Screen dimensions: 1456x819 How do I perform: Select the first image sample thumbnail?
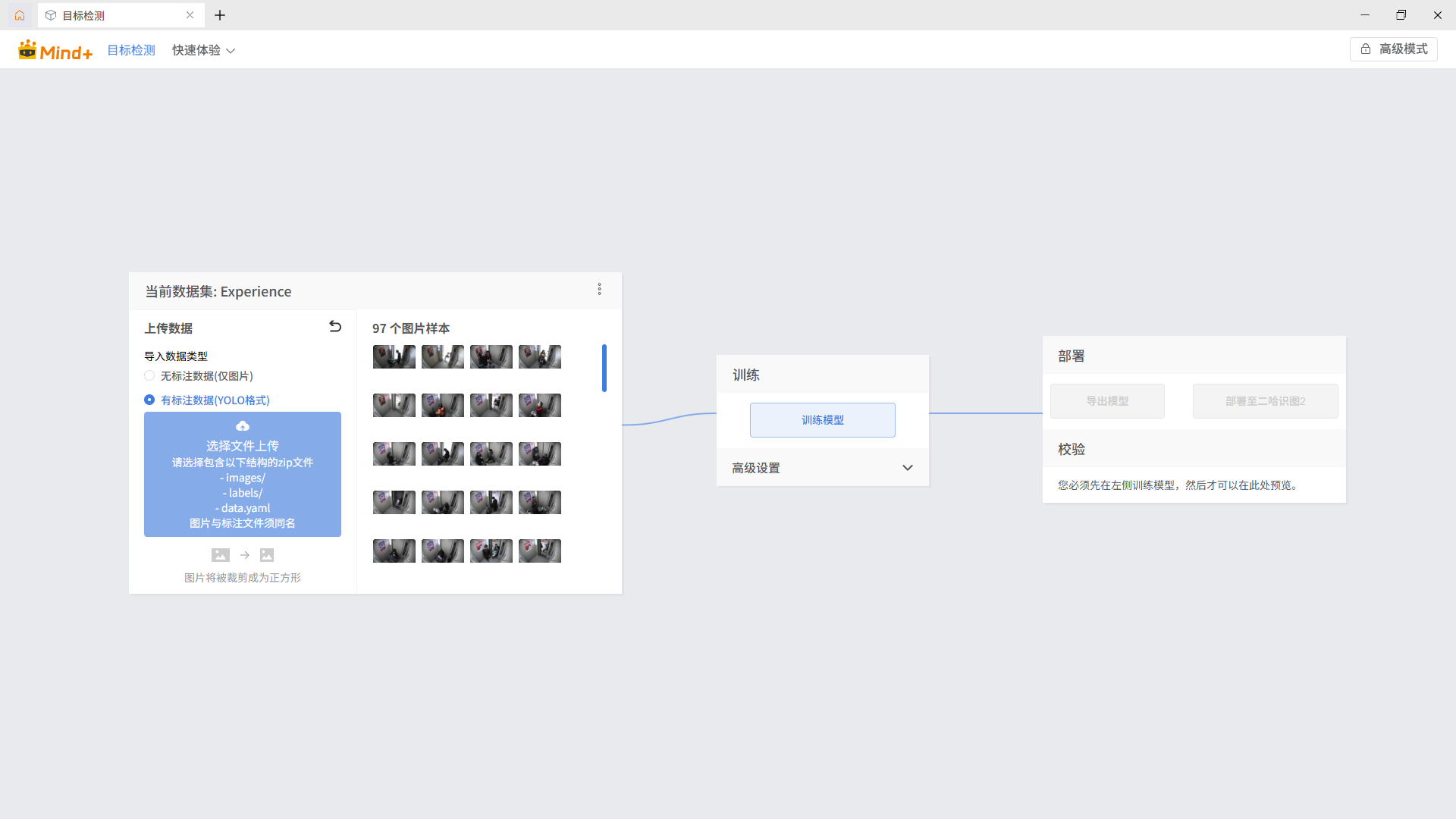[x=394, y=357]
